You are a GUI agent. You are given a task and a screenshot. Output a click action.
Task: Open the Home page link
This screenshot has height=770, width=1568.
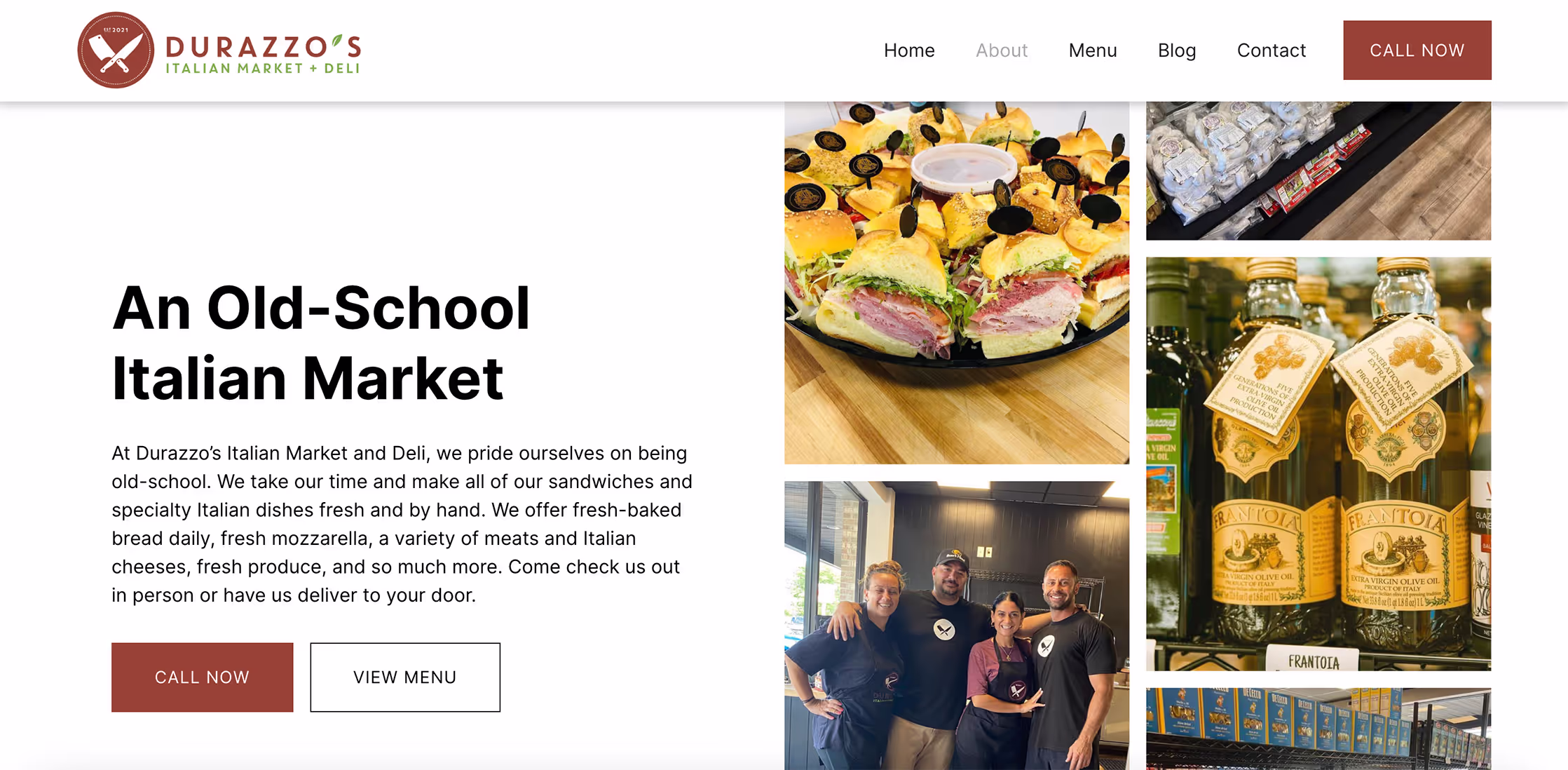(909, 50)
